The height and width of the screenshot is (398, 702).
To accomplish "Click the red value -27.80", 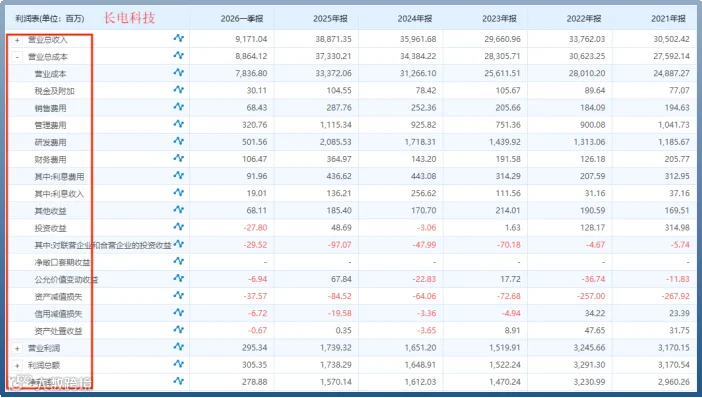I will click(256, 227).
